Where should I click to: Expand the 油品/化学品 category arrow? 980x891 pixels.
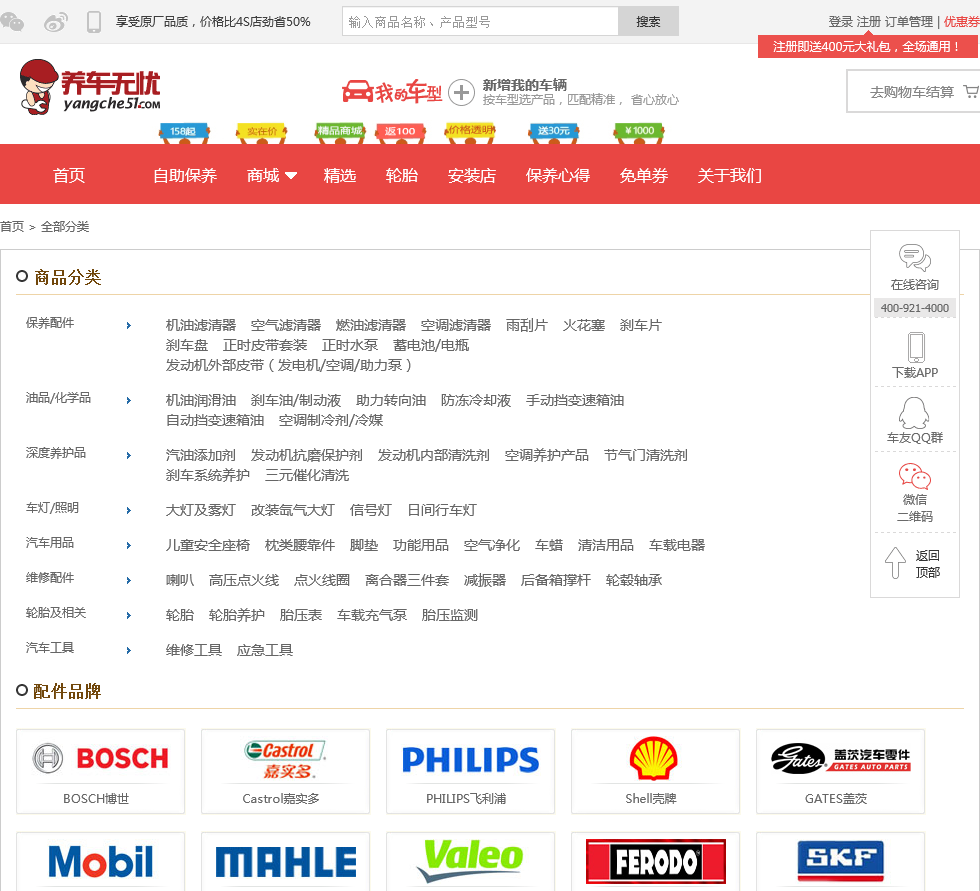pos(129,401)
